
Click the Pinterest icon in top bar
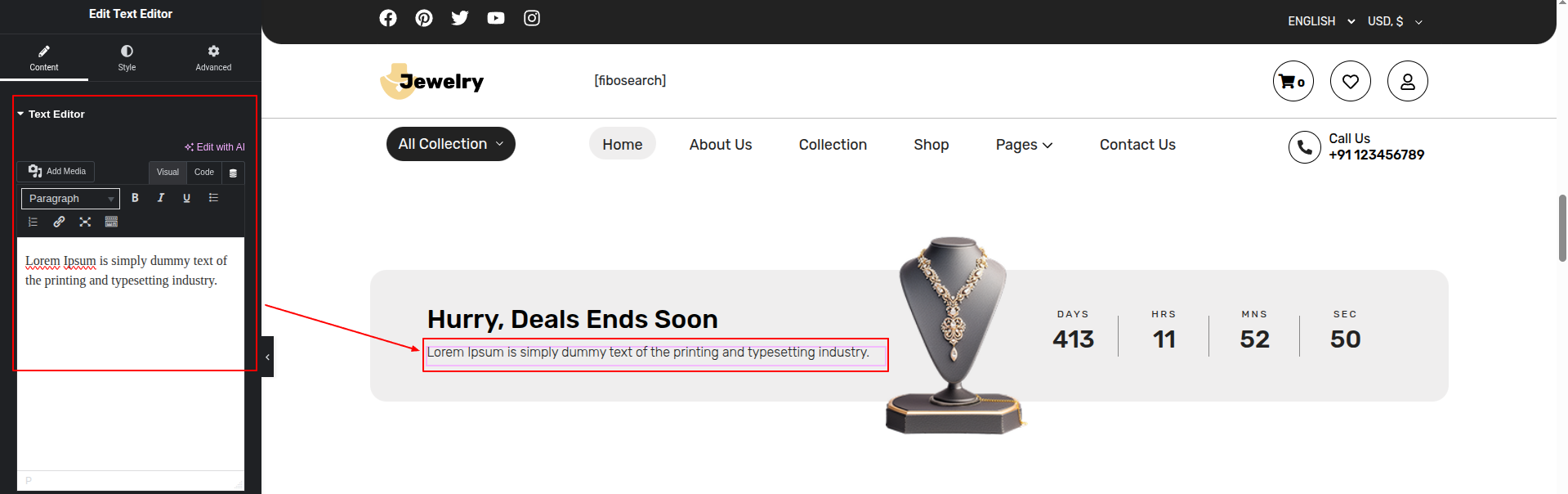pos(424,18)
